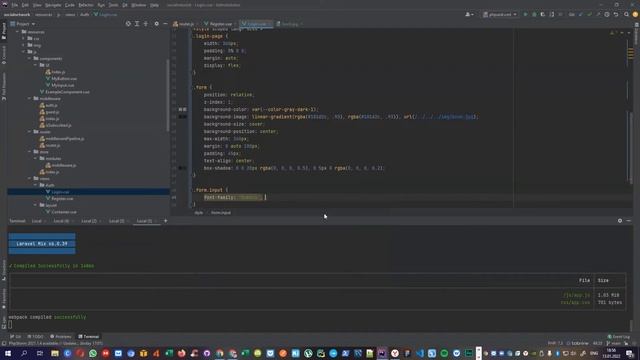Image resolution: width=640 pixels, height=360 pixels.
Task: Open Git tool window button
Action: 16,337
